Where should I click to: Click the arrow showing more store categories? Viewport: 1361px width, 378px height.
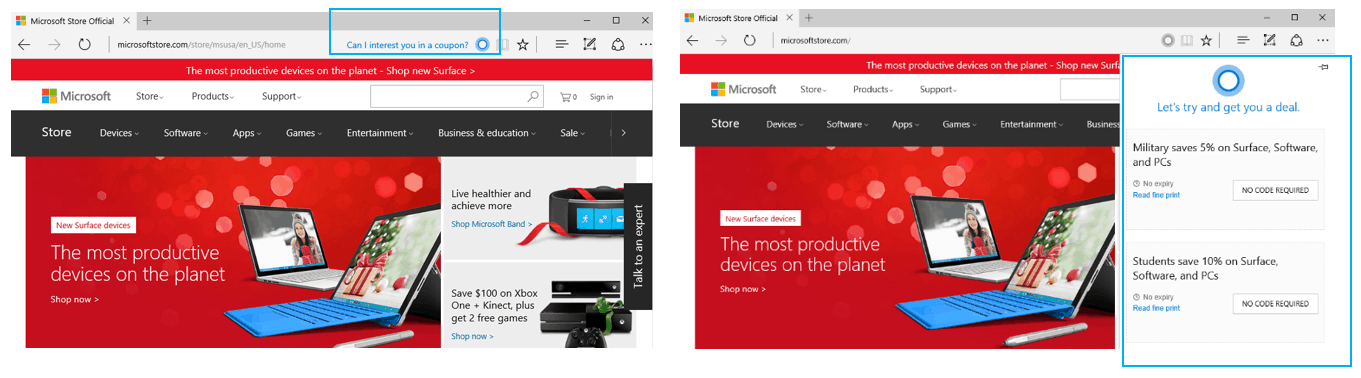pos(624,133)
